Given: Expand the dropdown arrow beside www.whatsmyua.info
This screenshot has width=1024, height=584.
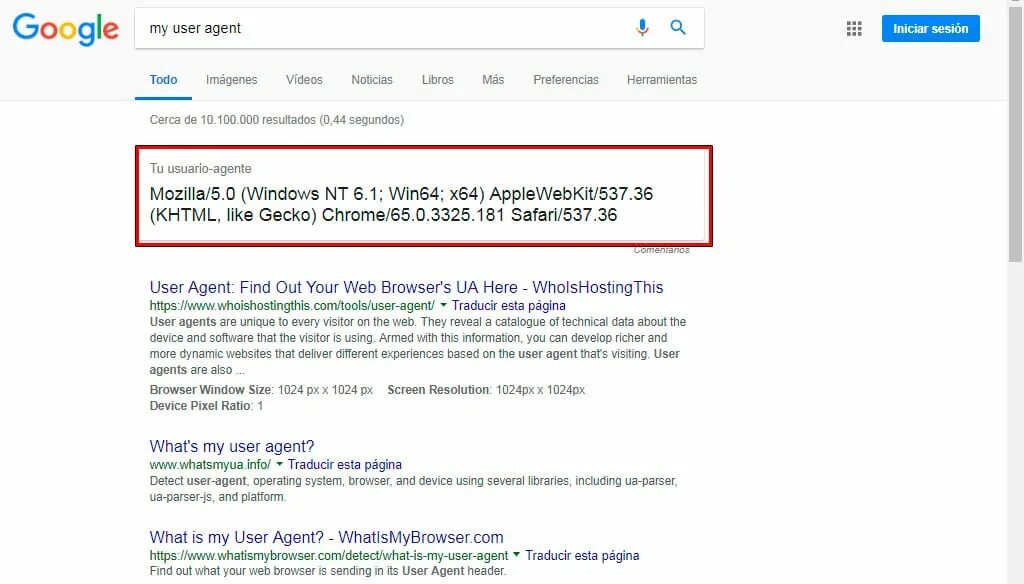Looking at the screenshot, I should 280,464.
